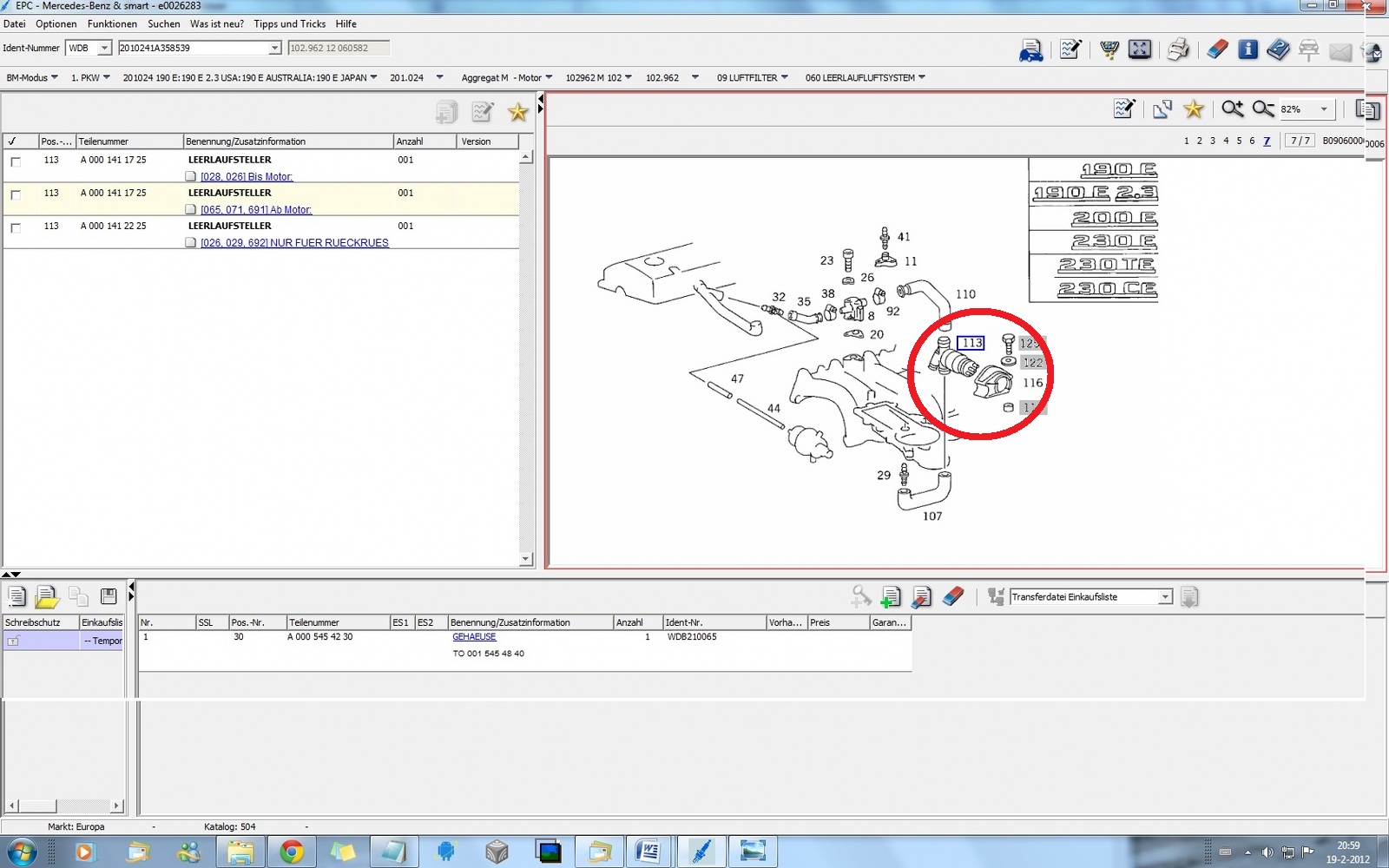Open the Hilfe menu
The image size is (1389, 868).
point(346,23)
